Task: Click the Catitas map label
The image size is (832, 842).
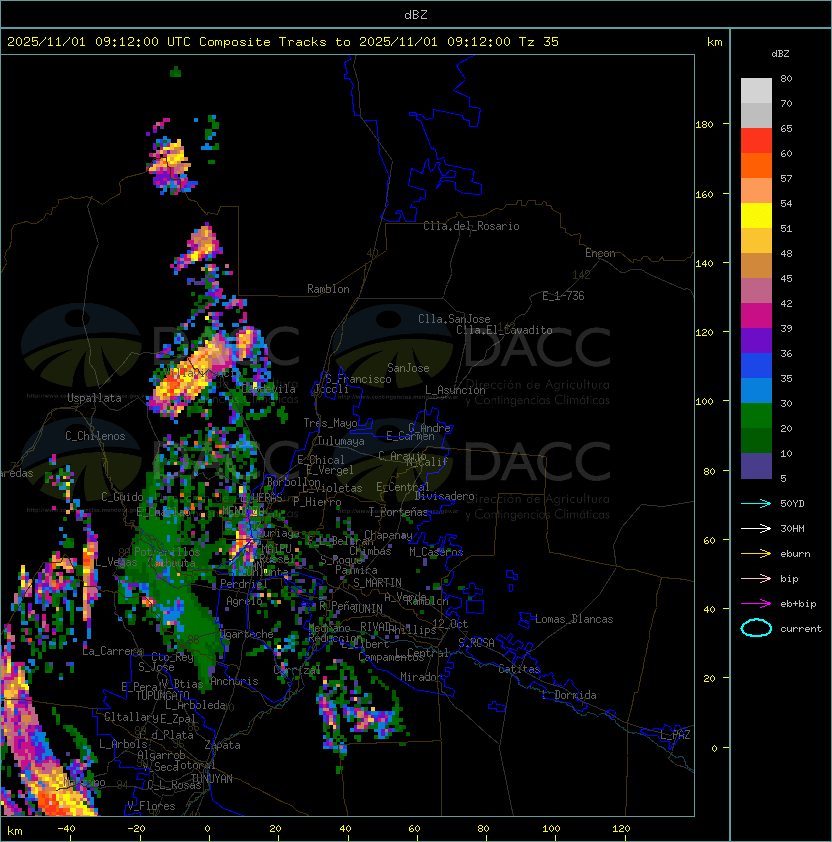Action: (519, 669)
